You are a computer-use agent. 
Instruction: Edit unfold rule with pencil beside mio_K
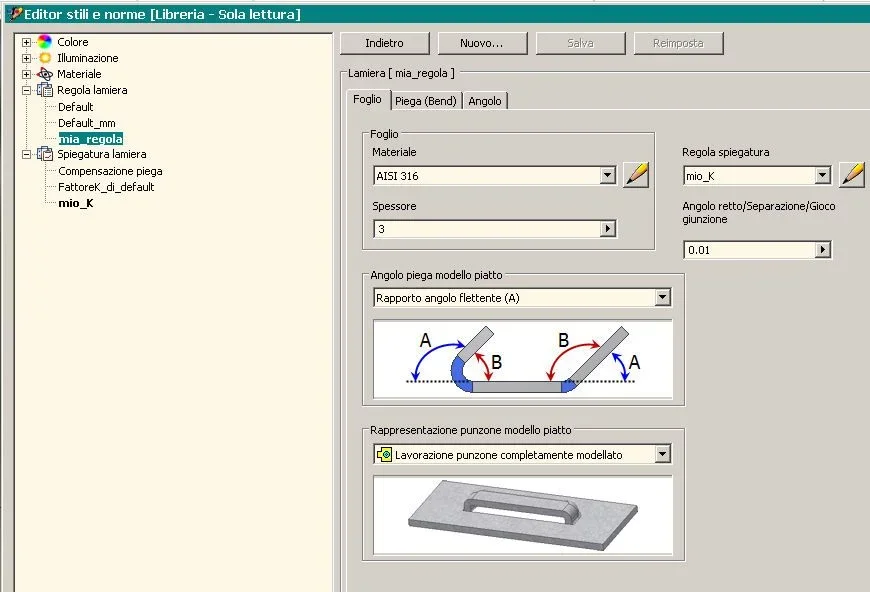tap(852, 175)
